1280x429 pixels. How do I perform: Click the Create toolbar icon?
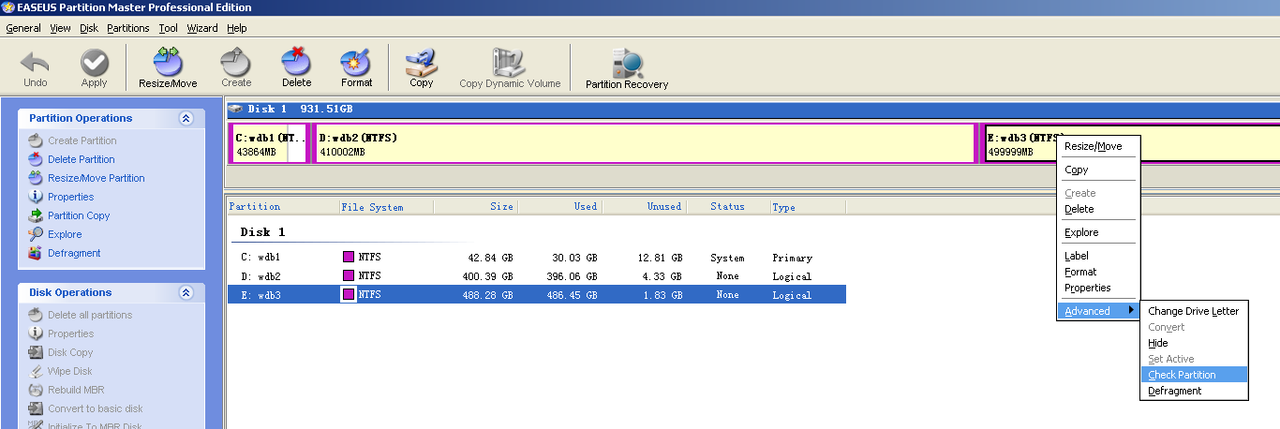point(236,62)
